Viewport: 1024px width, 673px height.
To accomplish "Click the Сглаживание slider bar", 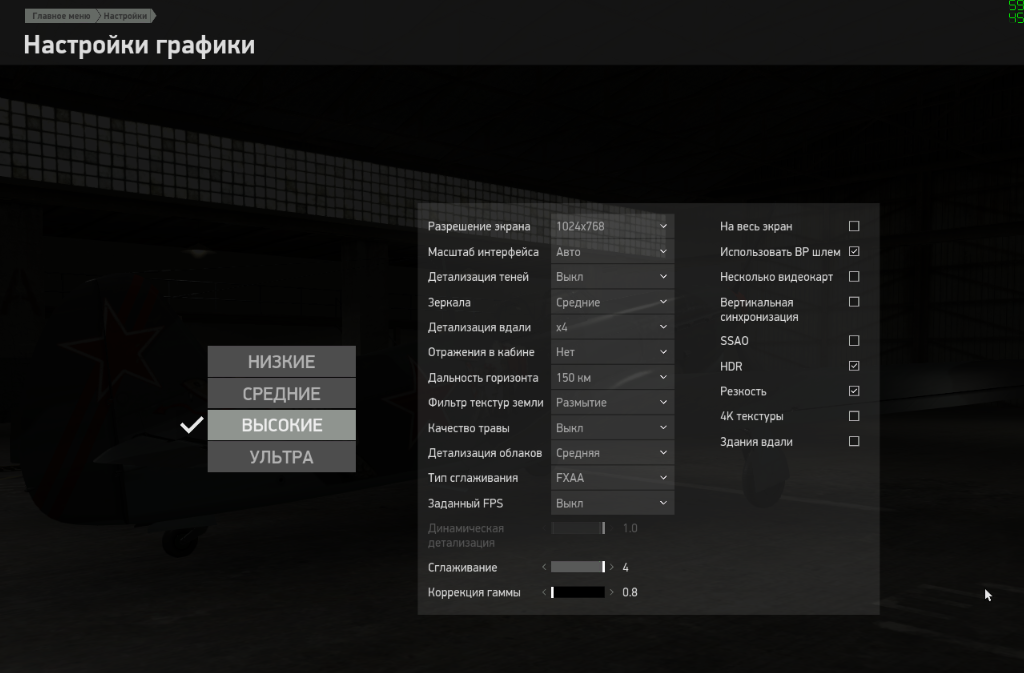I will [578, 567].
